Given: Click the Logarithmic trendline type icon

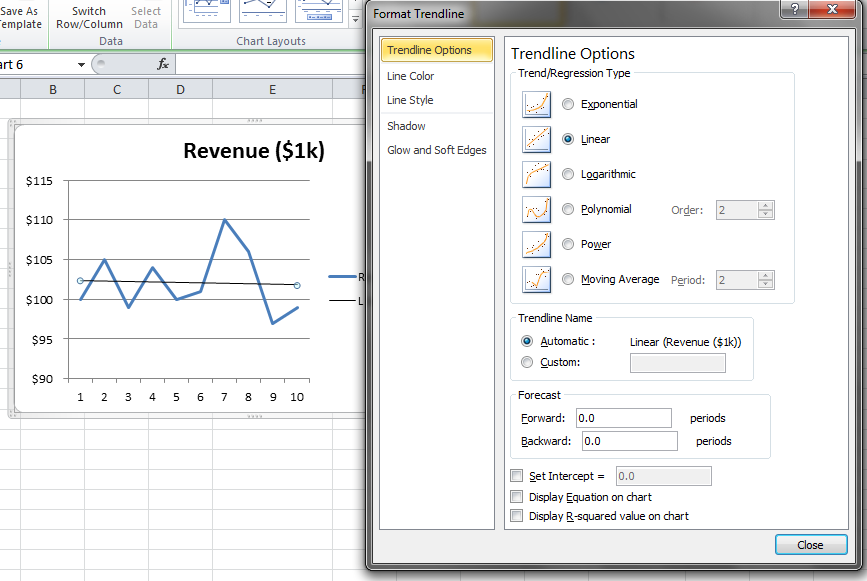Looking at the screenshot, I should tap(536, 174).
